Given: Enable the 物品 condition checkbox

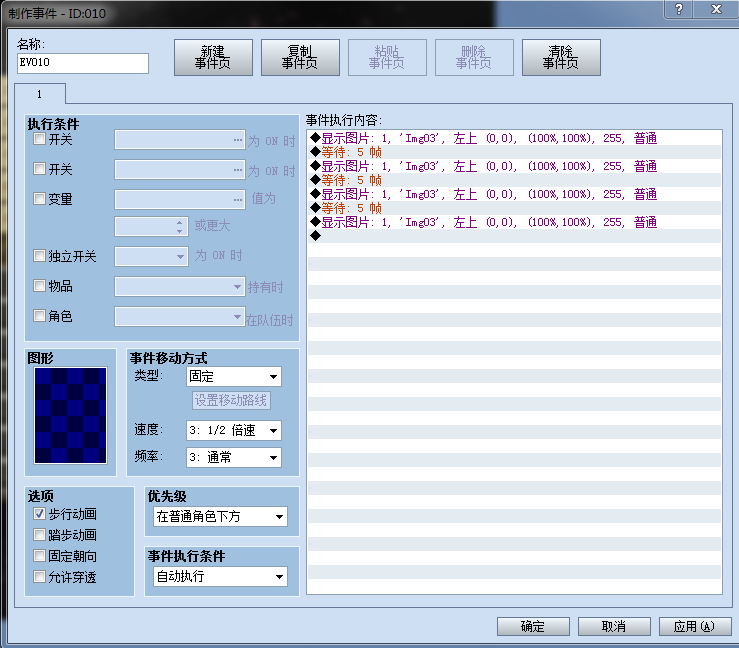Looking at the screenshot, I should (40, 286).
